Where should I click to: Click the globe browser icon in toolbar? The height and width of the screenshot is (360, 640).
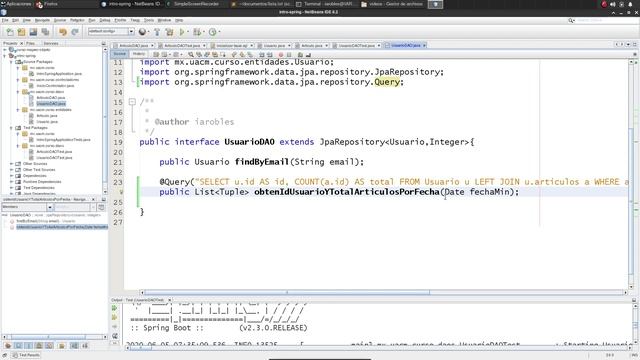pyautogui.click(x=142, y=32)
